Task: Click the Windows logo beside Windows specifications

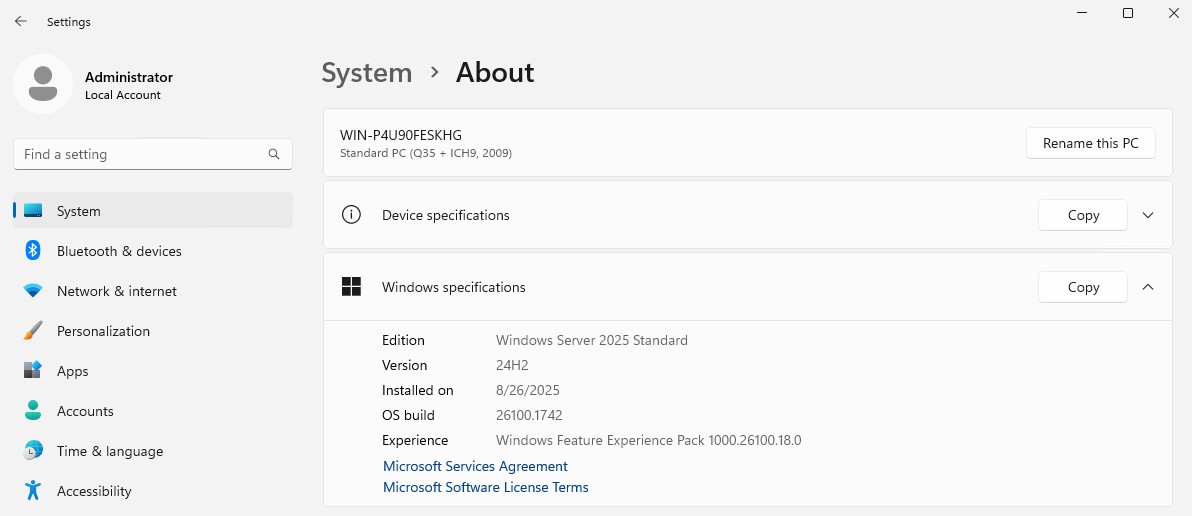Action: [351, 286]
